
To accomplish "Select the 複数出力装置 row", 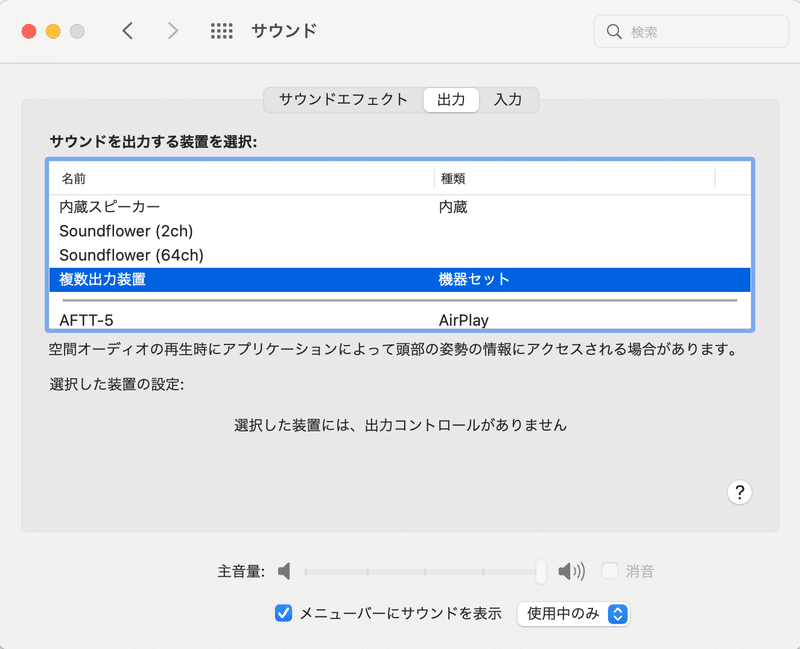I will (x=400, y=280).
